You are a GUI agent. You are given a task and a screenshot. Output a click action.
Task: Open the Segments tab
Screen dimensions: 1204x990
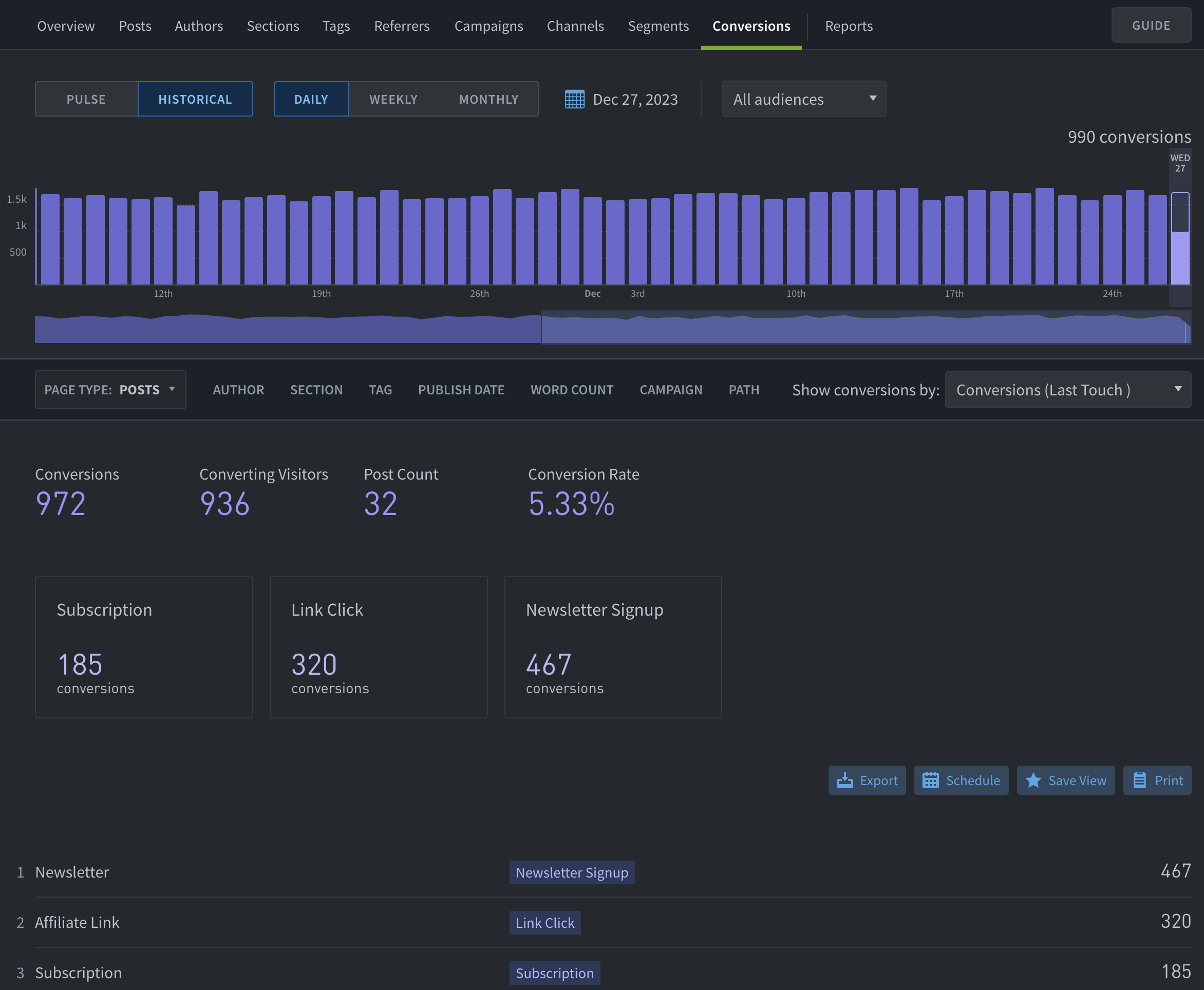coord(658,26)
